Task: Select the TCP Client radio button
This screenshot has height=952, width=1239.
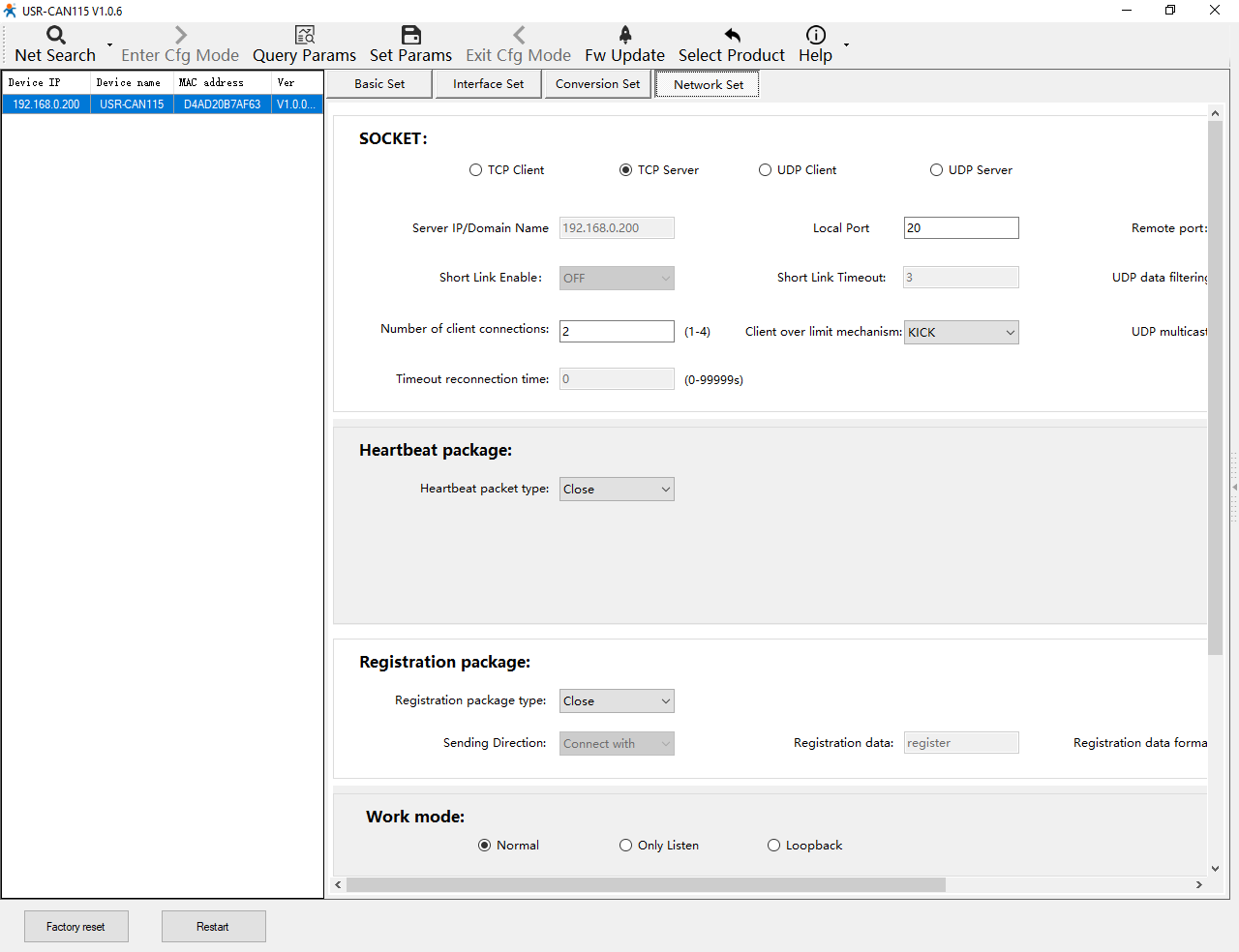Action: (475, 170)
